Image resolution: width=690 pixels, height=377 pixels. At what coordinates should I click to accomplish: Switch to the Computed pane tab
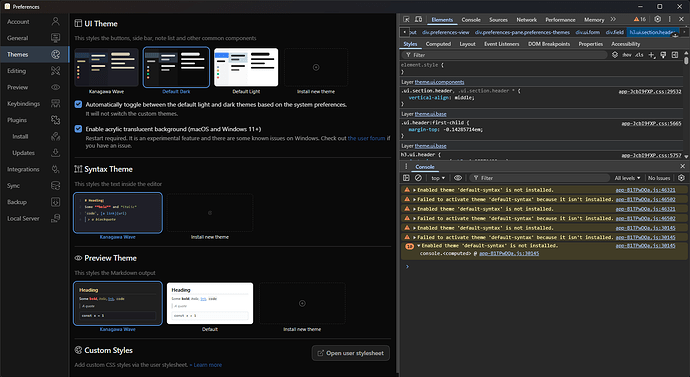[x=438, y=44]
